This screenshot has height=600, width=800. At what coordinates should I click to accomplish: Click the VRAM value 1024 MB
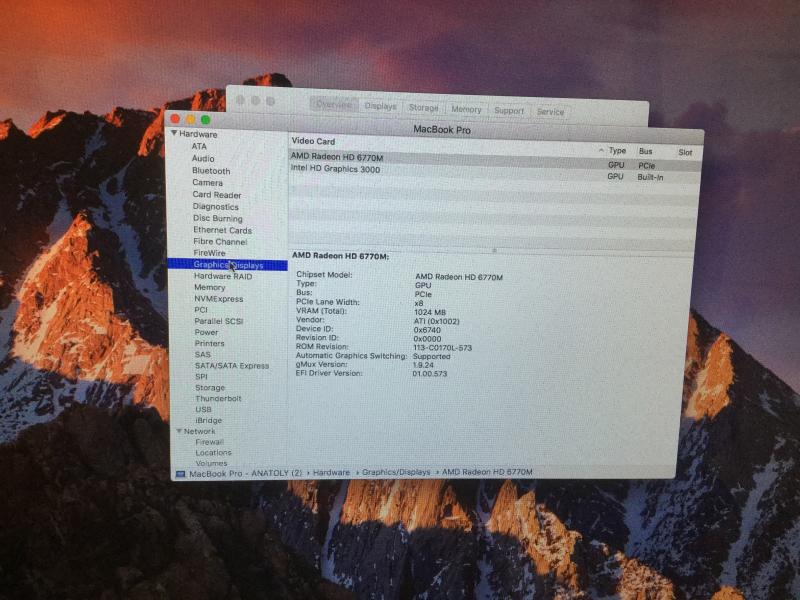430,312
